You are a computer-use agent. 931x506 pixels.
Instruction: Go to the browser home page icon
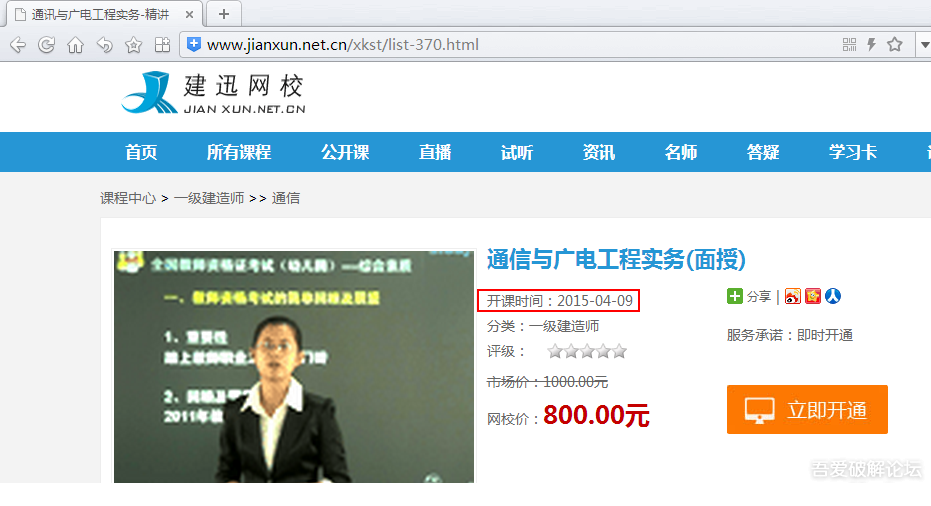point(75,45)
